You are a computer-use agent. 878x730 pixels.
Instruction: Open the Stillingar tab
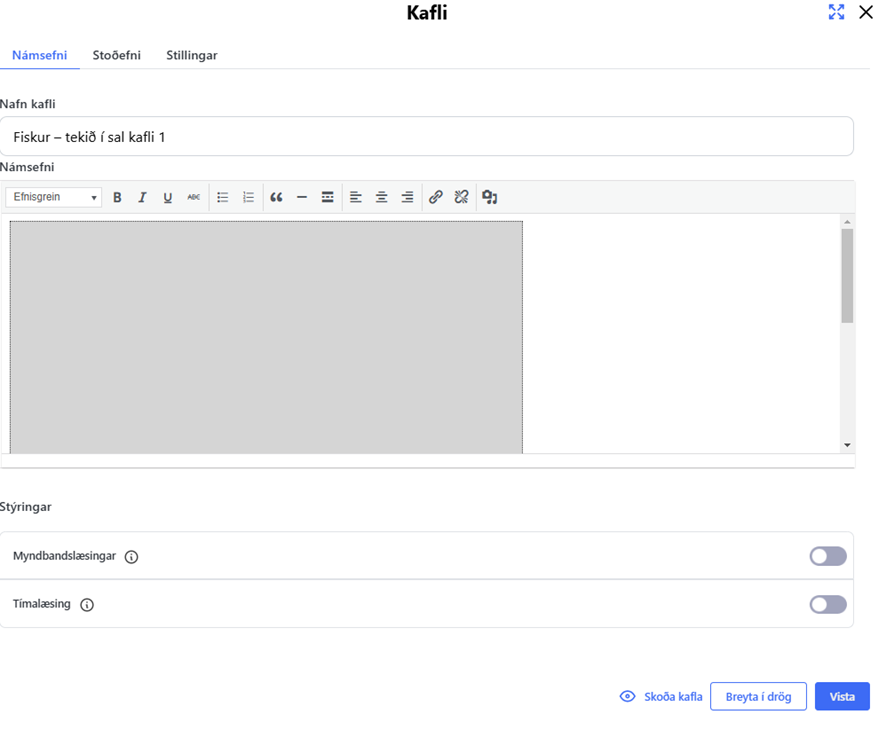[191, 55]
